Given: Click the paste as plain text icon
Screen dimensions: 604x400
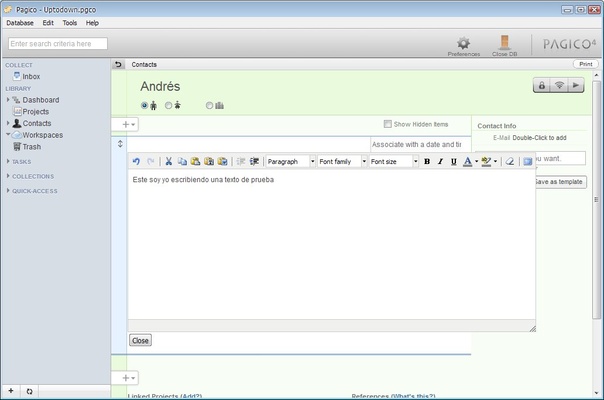Looking at the screenshot, I should 209,161.
